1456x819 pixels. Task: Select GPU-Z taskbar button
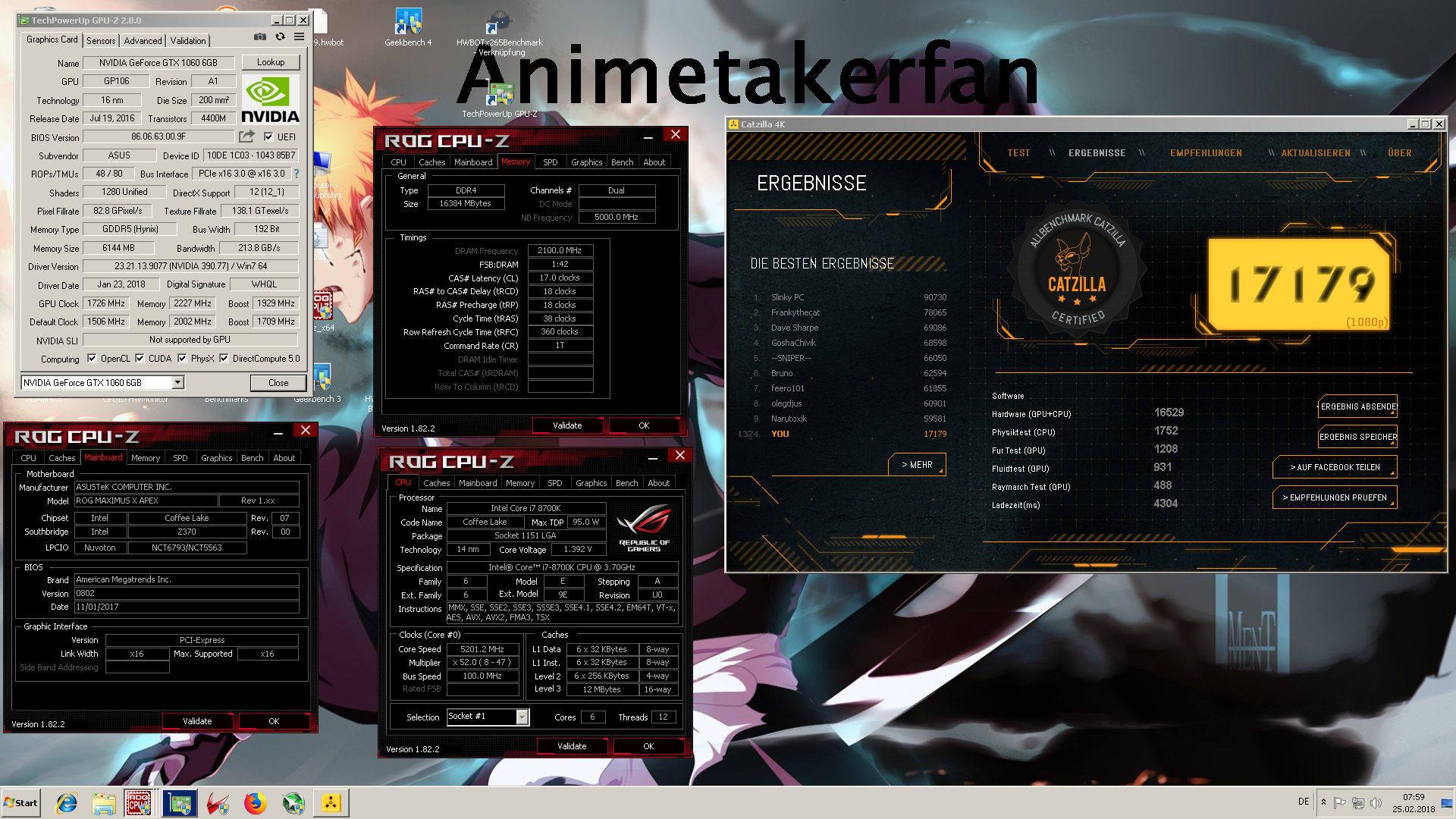180,803
